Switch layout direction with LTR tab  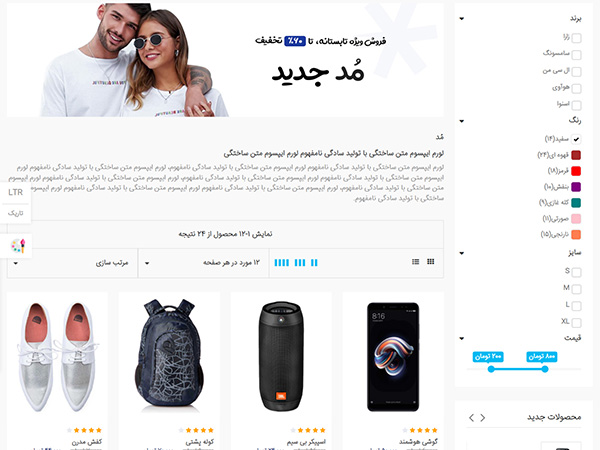point(15,192)
